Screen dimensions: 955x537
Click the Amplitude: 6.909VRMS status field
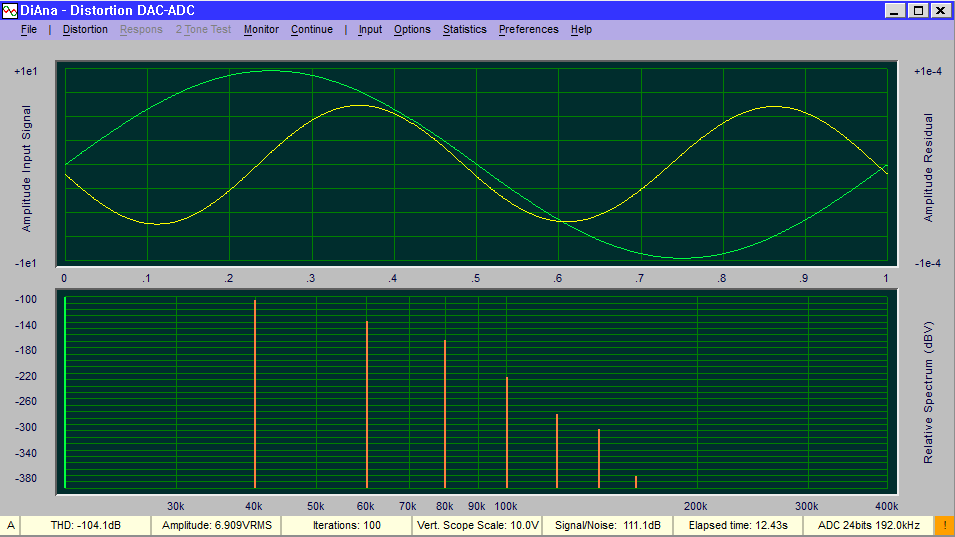pos(217,525)
